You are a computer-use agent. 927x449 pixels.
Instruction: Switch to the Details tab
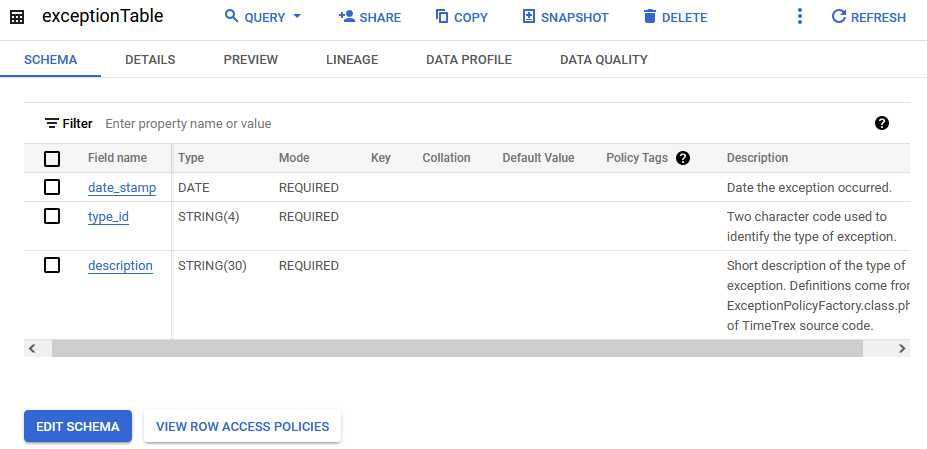pyautogui.click(x=150, y=60)
